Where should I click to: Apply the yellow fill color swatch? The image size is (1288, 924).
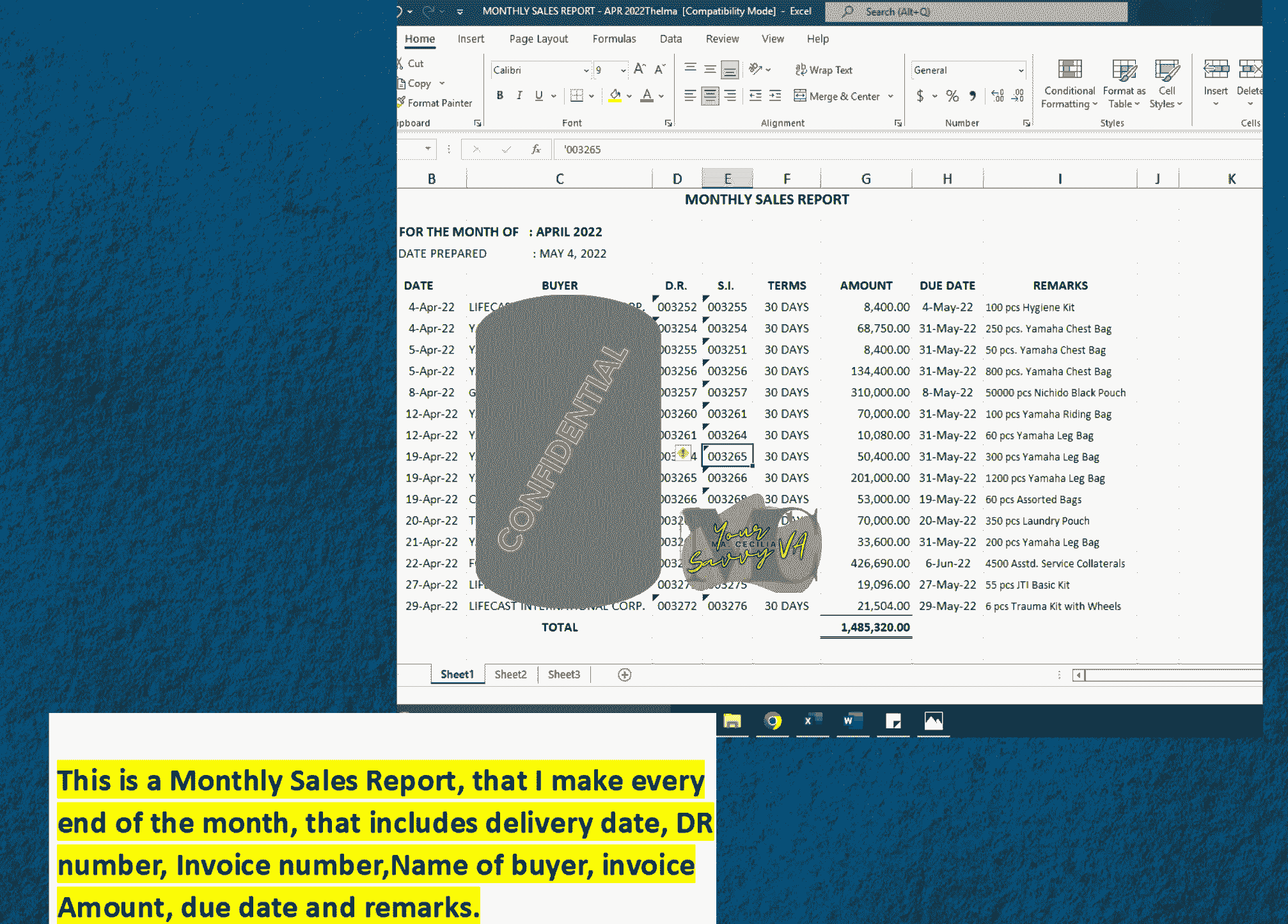(x=615, y=96)
